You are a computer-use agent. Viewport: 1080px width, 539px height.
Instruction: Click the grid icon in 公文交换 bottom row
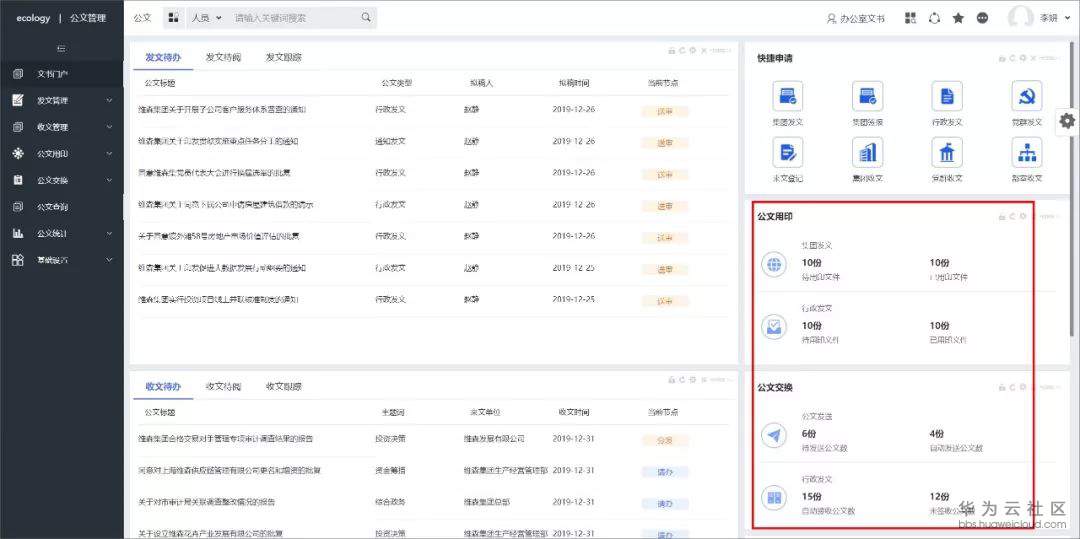(x=774, y=498)
